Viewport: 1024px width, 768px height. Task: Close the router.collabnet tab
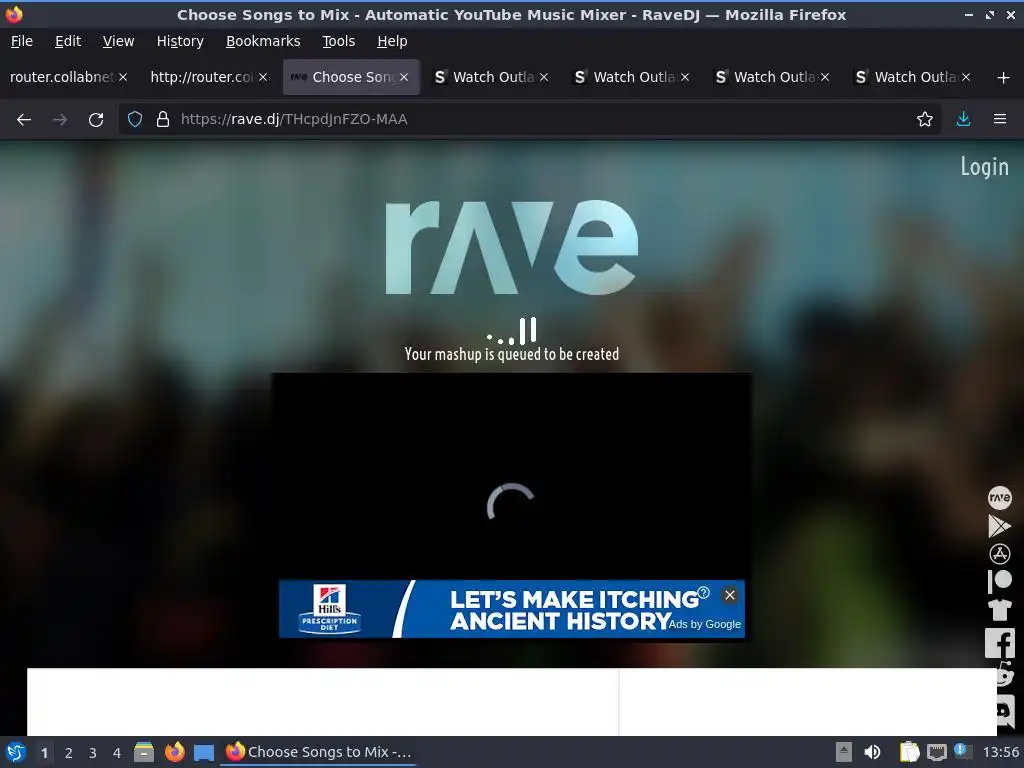(x=123, y=77)
